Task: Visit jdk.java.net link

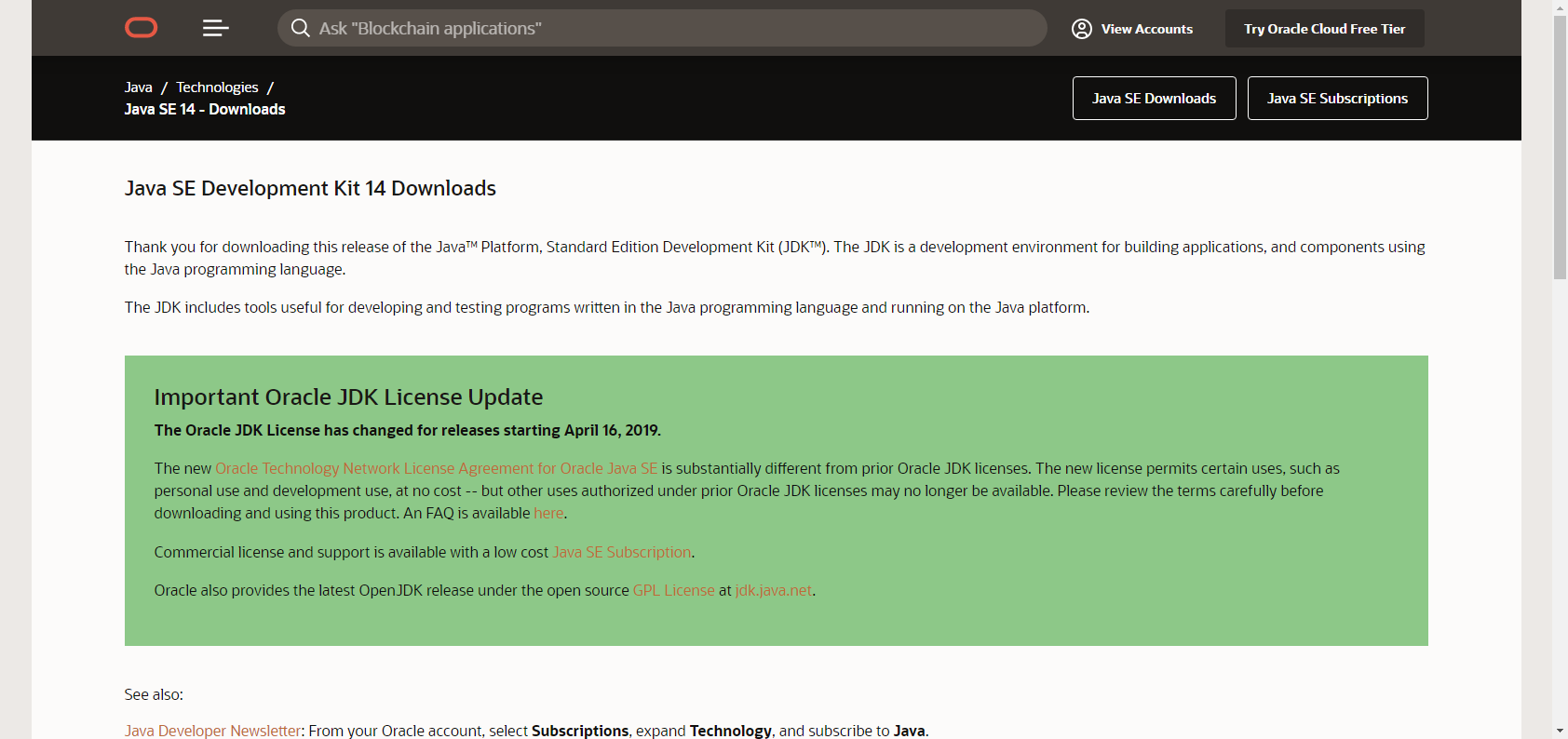Action: (774, 591)
